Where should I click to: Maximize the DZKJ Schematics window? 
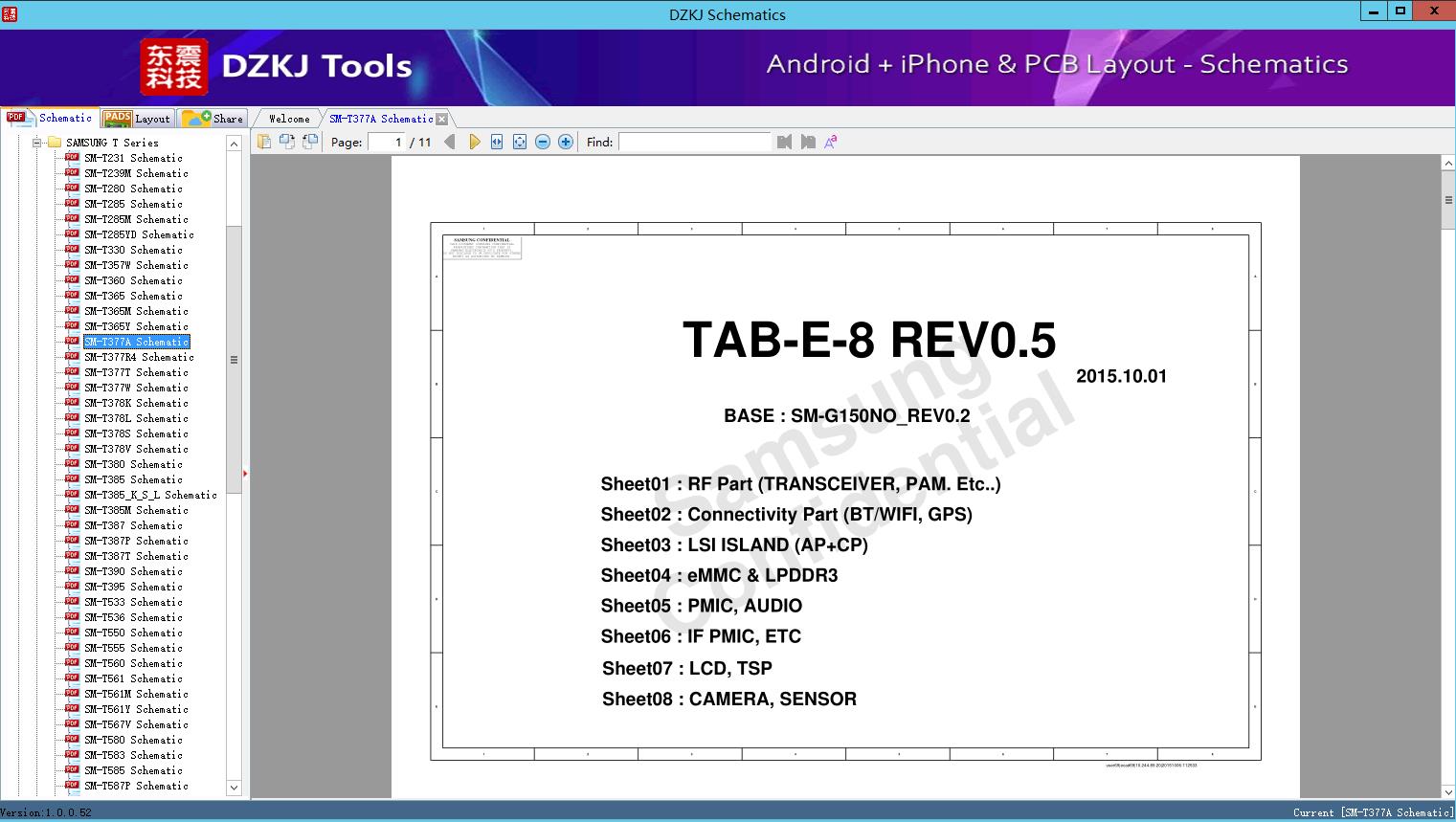(1400, 11)
